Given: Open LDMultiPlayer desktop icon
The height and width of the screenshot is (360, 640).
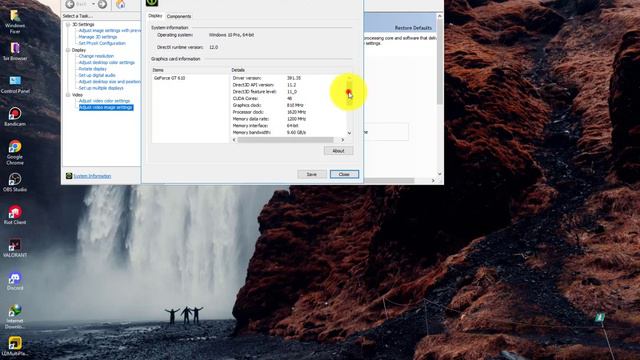Looking at the screenshot, I should click(15, 347).
